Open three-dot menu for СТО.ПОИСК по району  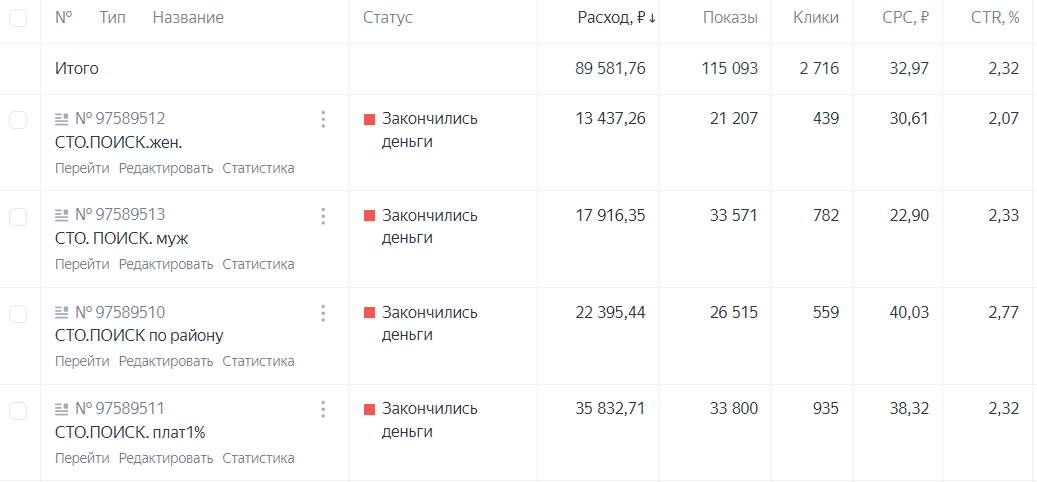point(323,313)
